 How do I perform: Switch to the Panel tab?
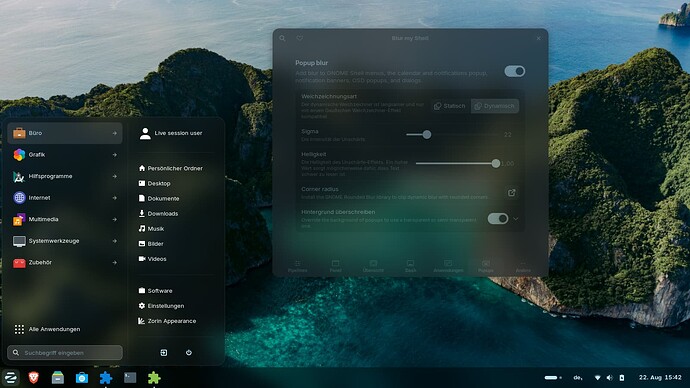click(335, 266)
